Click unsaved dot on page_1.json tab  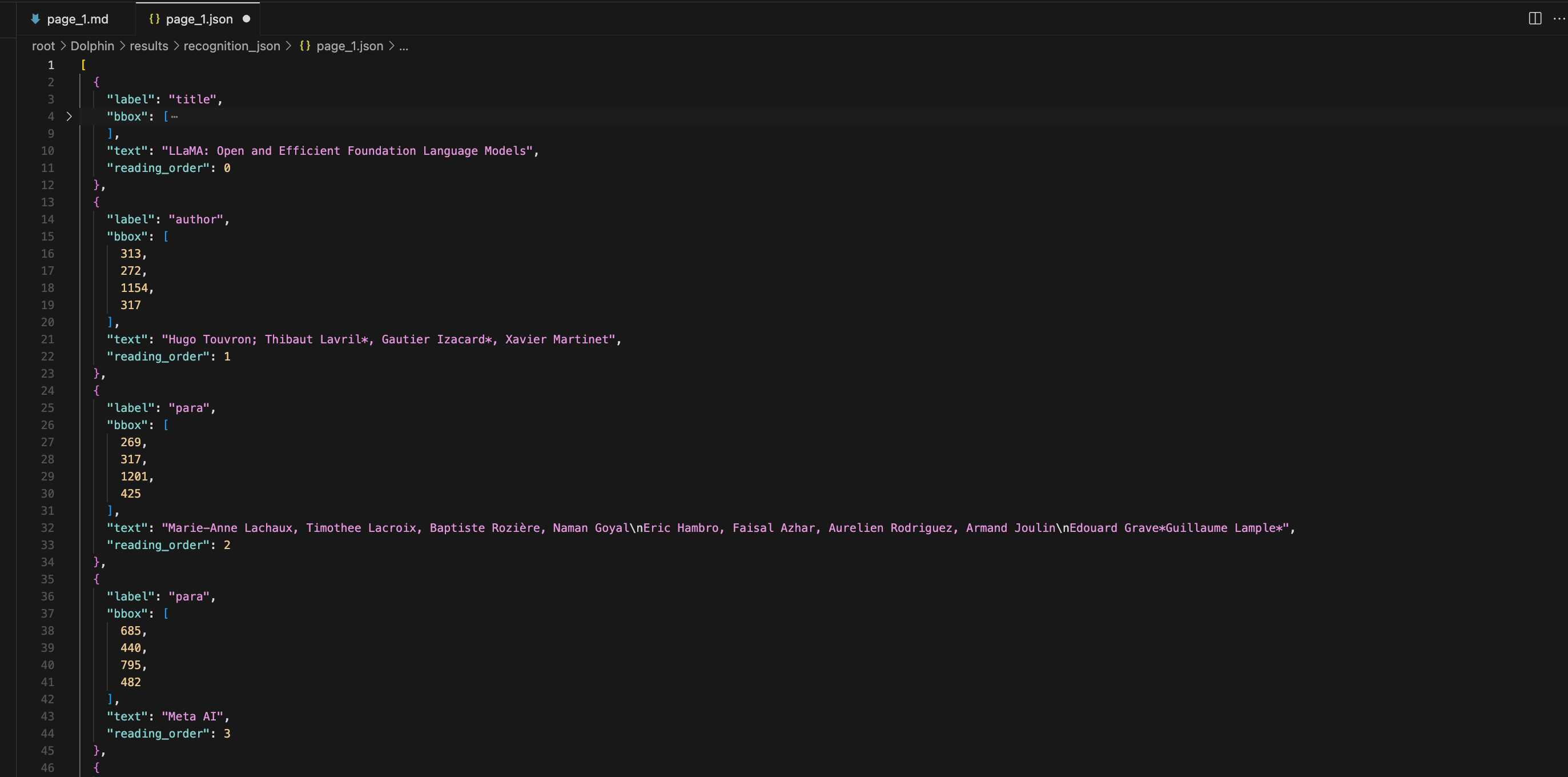247,19
